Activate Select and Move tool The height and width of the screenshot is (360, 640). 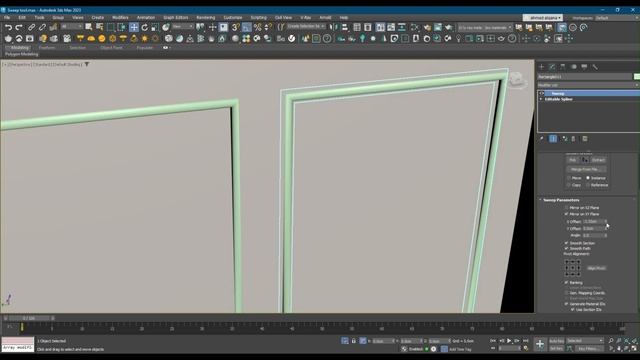pyautogui.click(x=133, y=27)
